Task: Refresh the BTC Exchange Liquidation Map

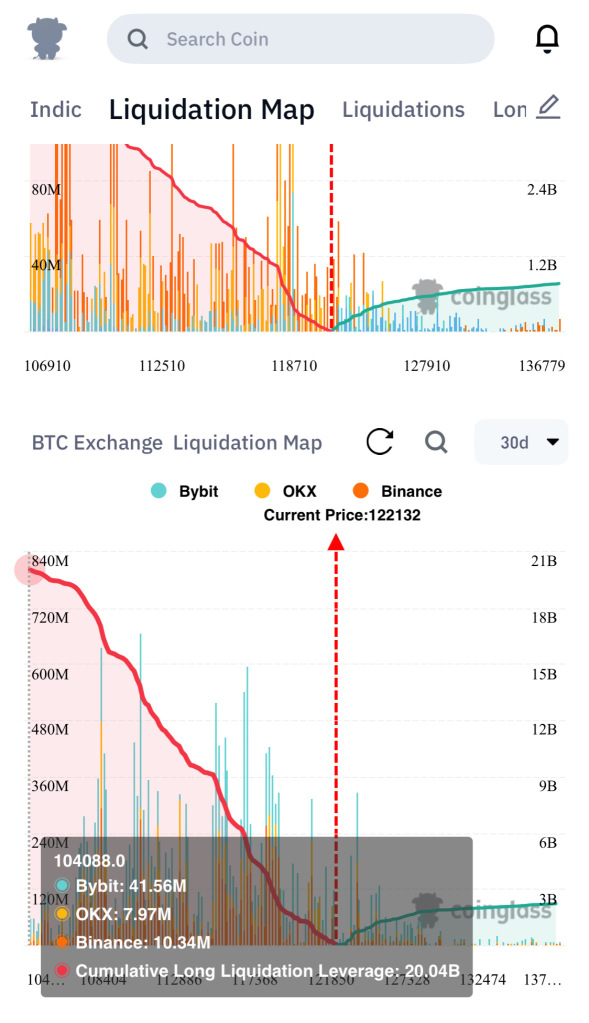Action: point(380,442)
